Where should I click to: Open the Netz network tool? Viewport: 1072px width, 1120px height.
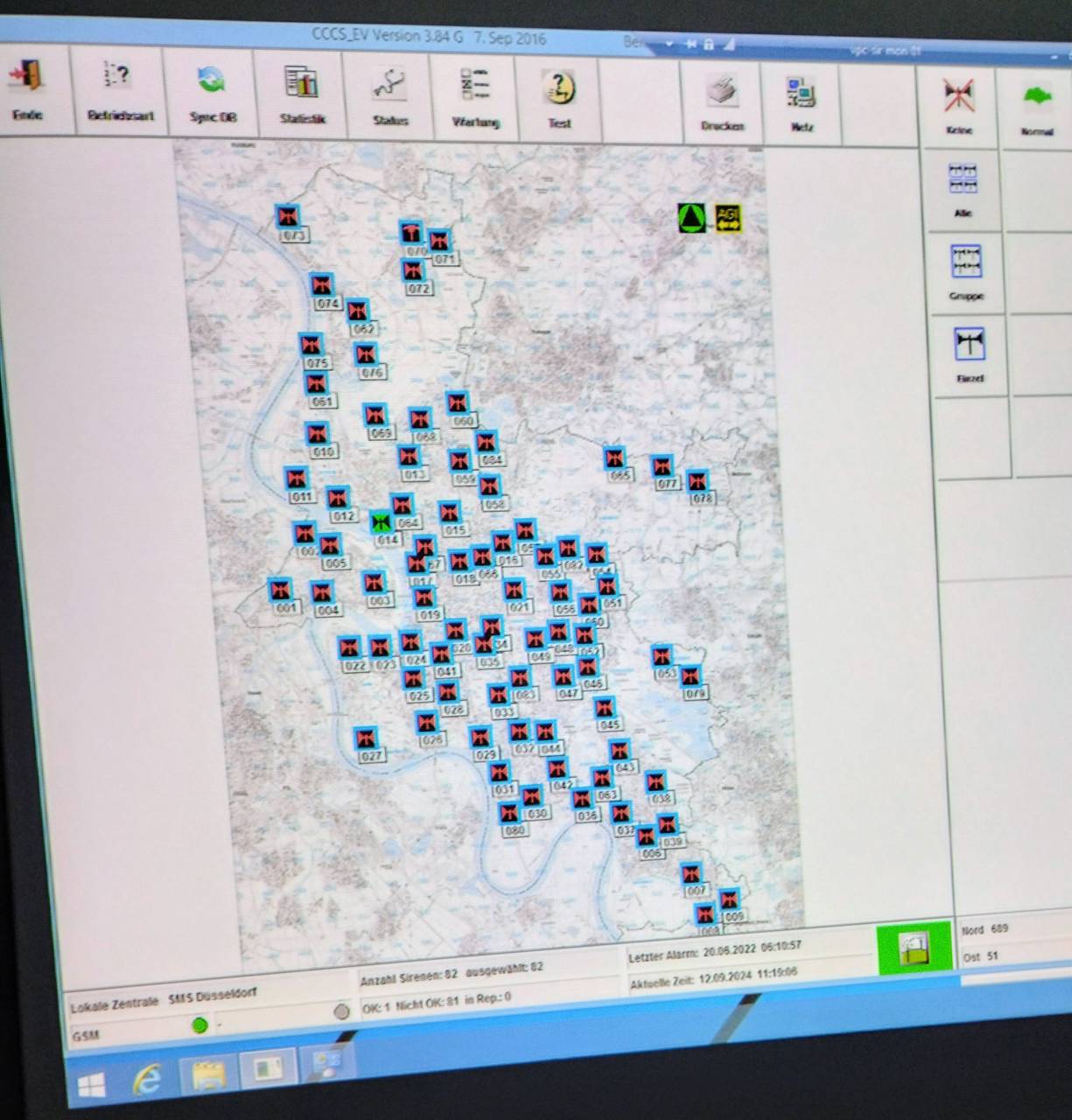point(802,94)
